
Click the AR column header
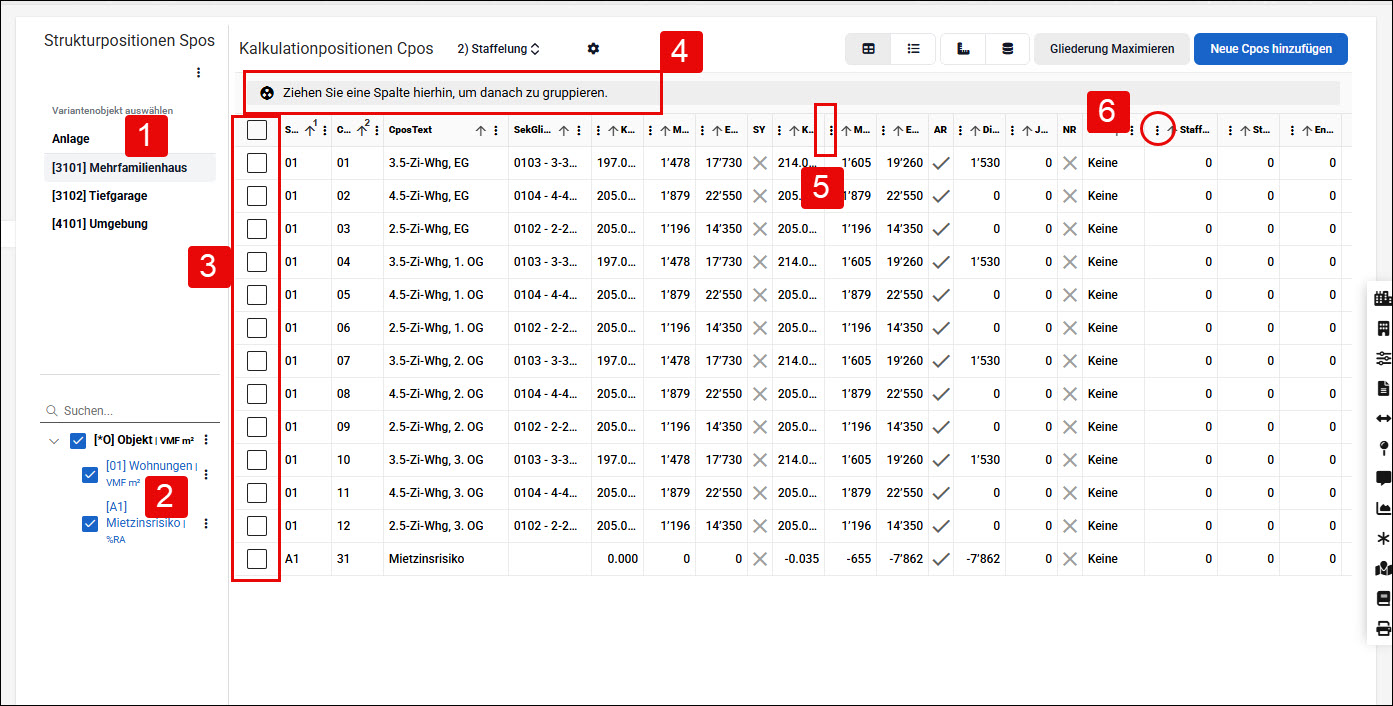click(940, 131)
